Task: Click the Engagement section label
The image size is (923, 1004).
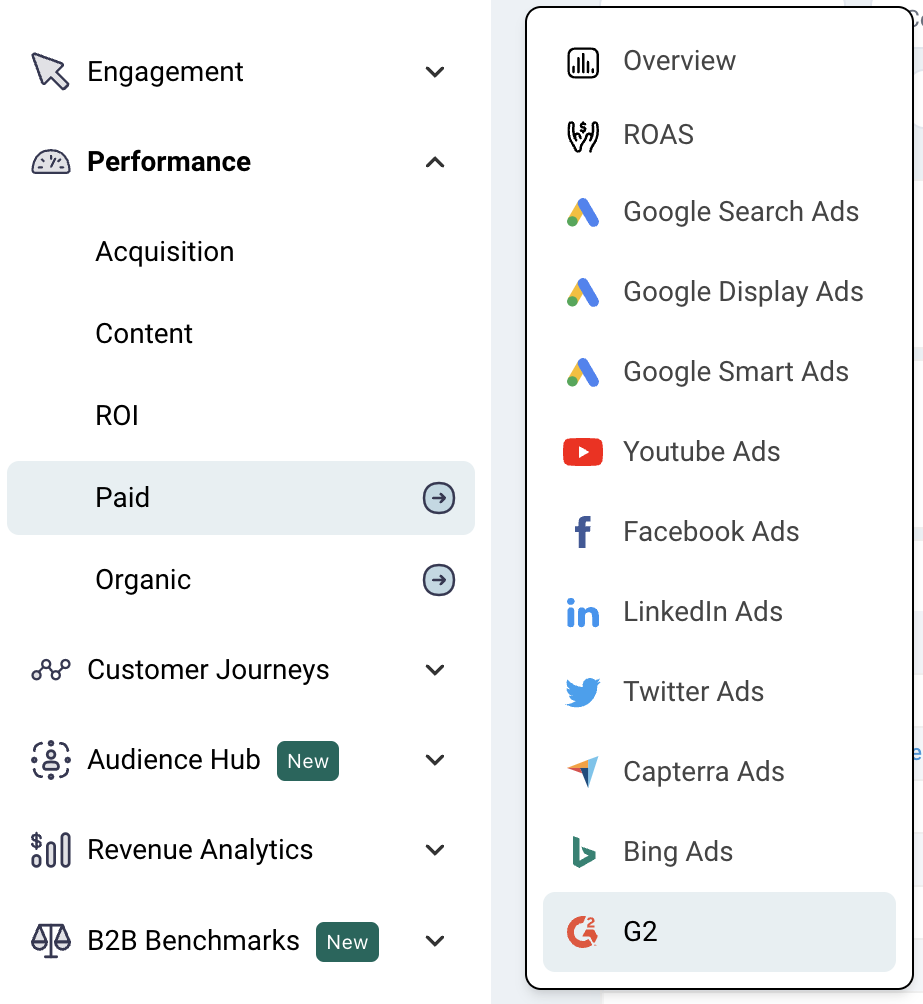Action: pos(165,72)
